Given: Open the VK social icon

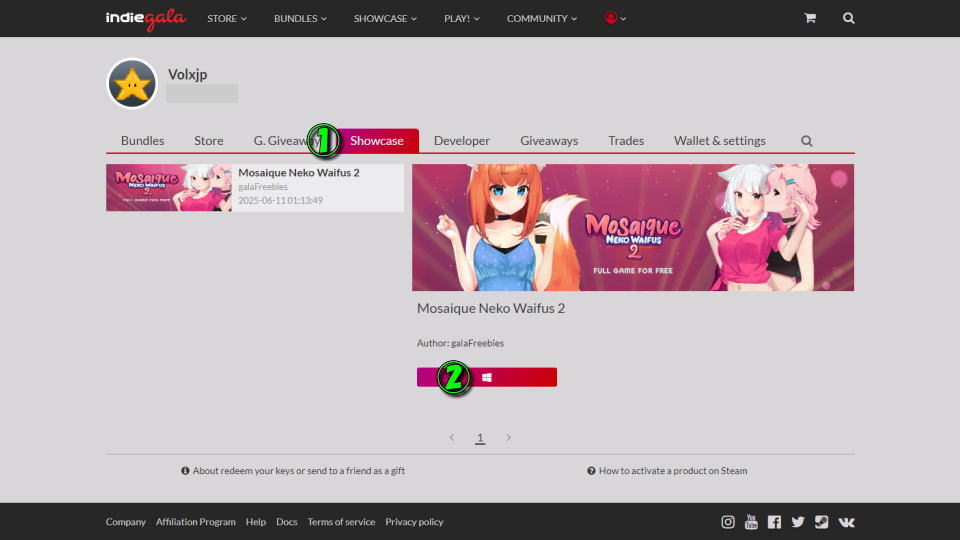Looking at the screenshot, I should [847, 522].
